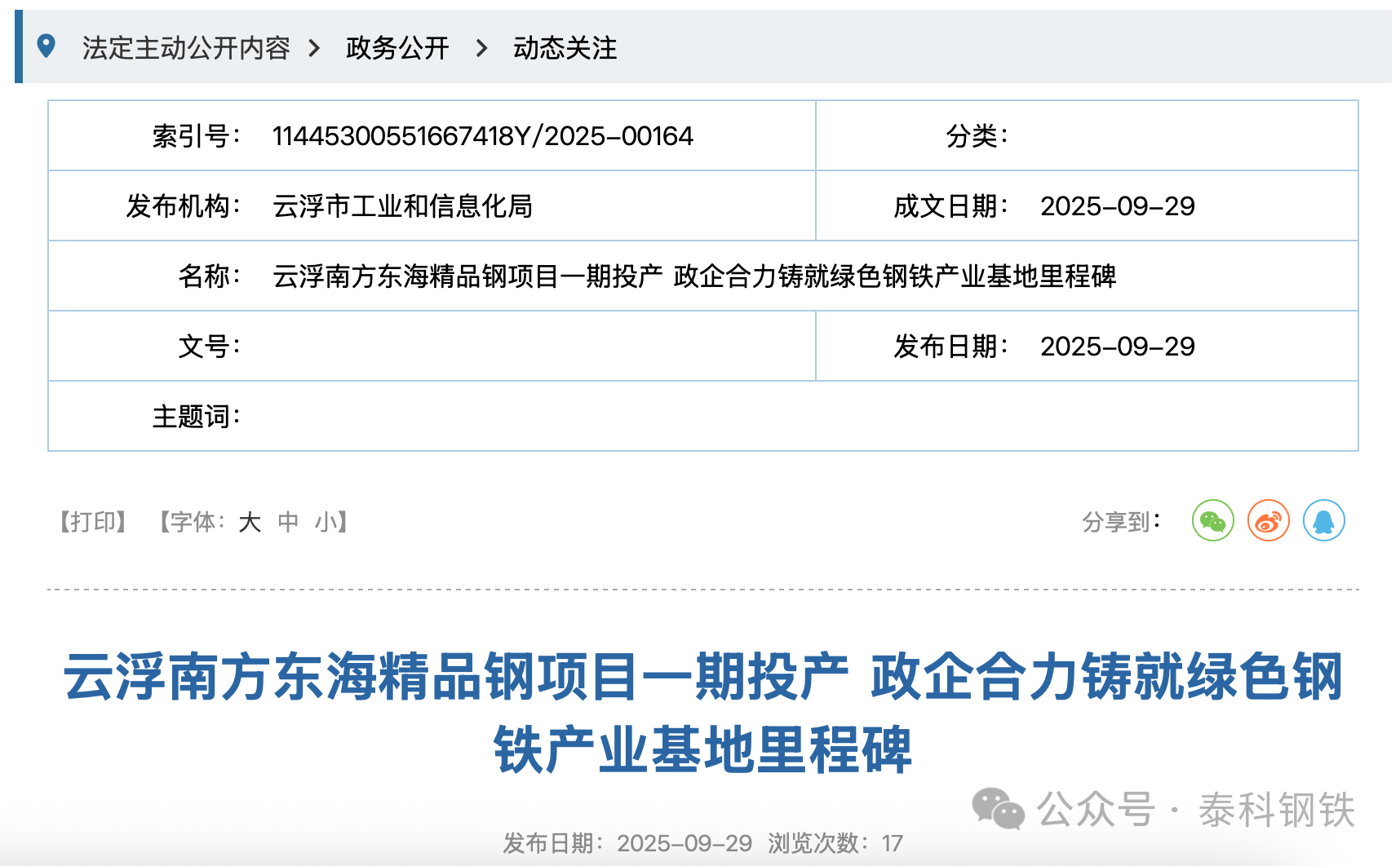This screenshot has width=1400, height=866.
Task: Click the 泰科钢铁 public account watermark text
Action: (1276, 810)
